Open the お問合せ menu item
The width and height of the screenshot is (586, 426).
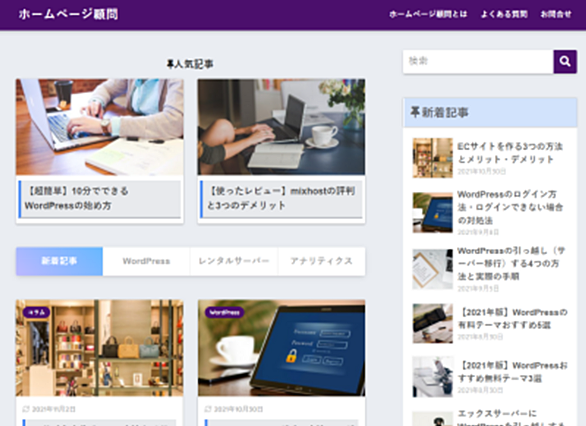[556, 14]
